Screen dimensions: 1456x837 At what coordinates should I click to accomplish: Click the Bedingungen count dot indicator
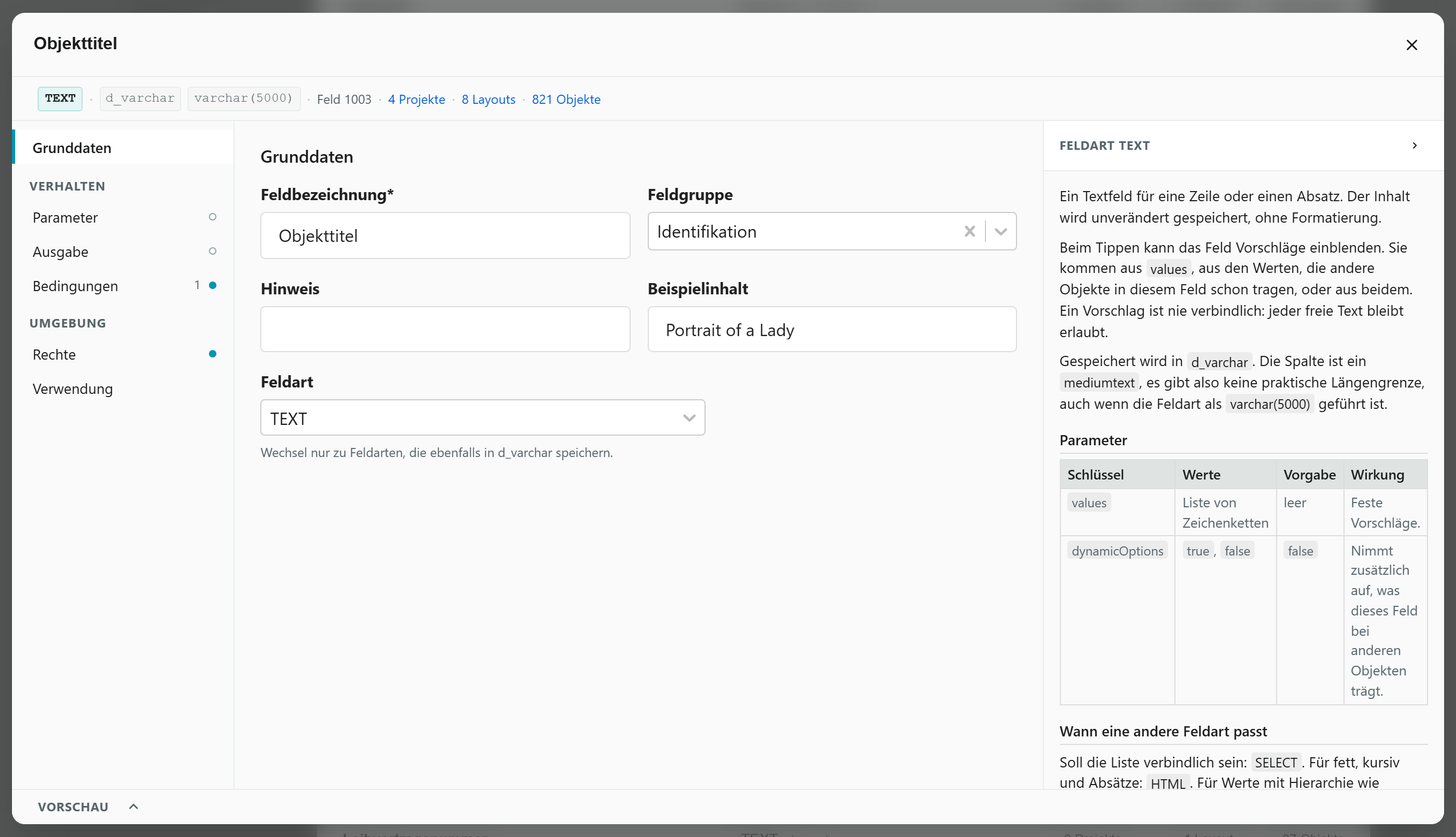click(x=212, y=286)
